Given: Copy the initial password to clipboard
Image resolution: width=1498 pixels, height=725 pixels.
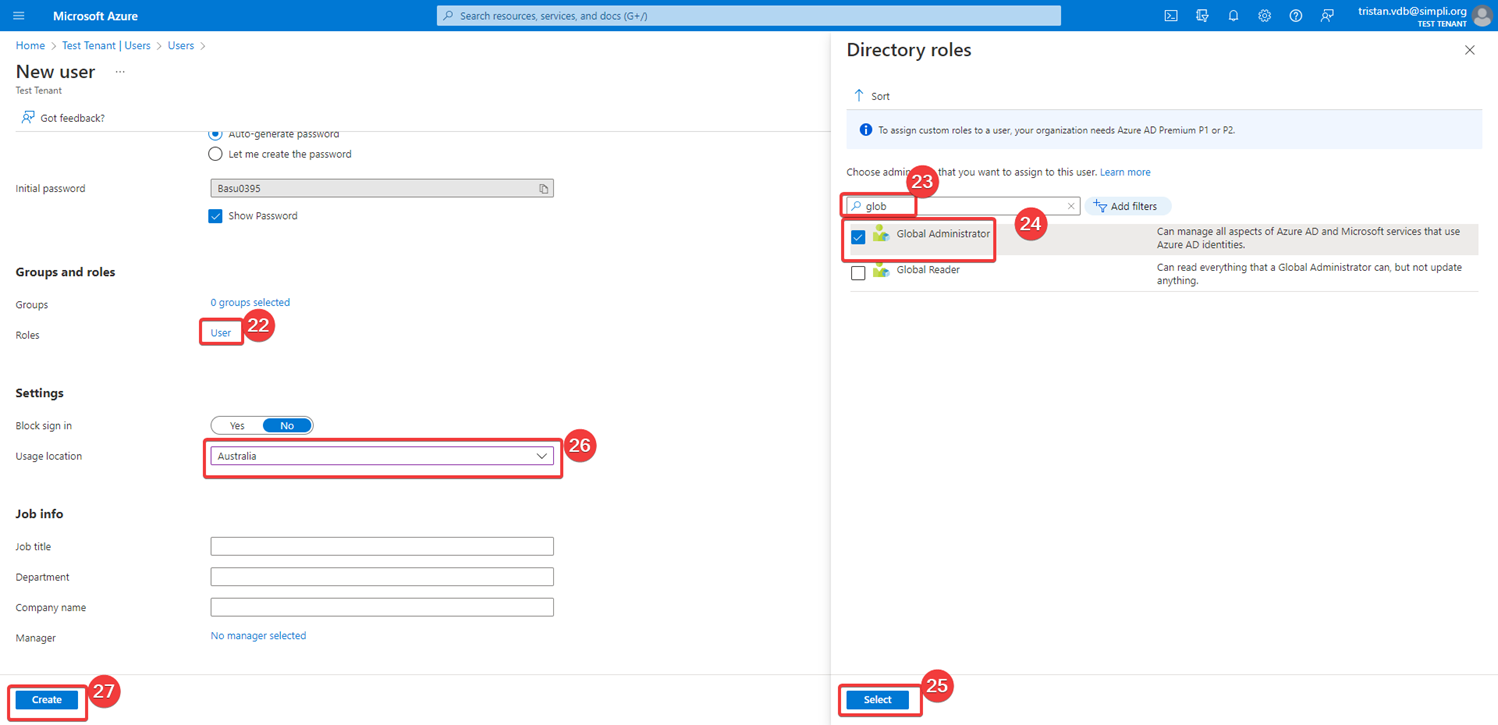Looking at the screenshot, I should [543, 188].
